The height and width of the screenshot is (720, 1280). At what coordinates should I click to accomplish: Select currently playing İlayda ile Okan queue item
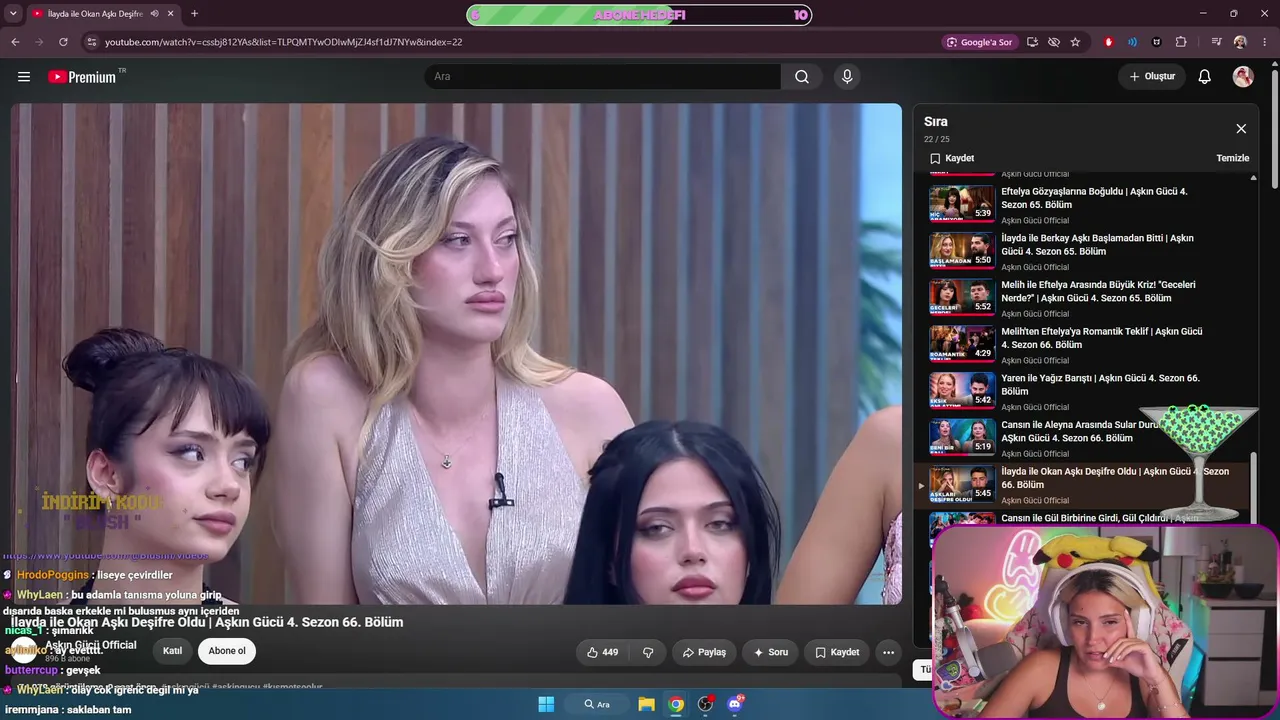[x=1082, y=485]
